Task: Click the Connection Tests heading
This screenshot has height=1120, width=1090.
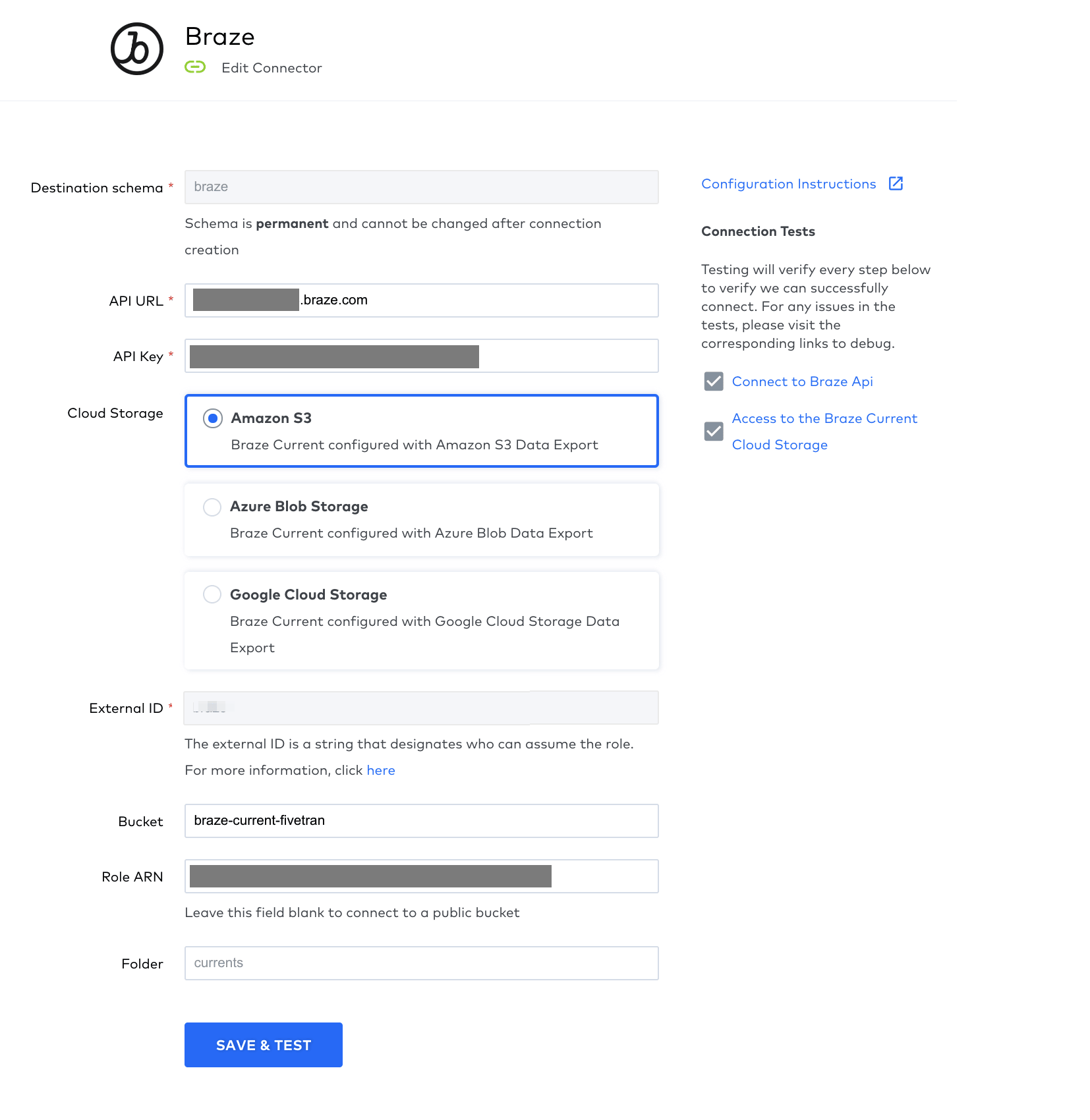Action: [758, 231]
